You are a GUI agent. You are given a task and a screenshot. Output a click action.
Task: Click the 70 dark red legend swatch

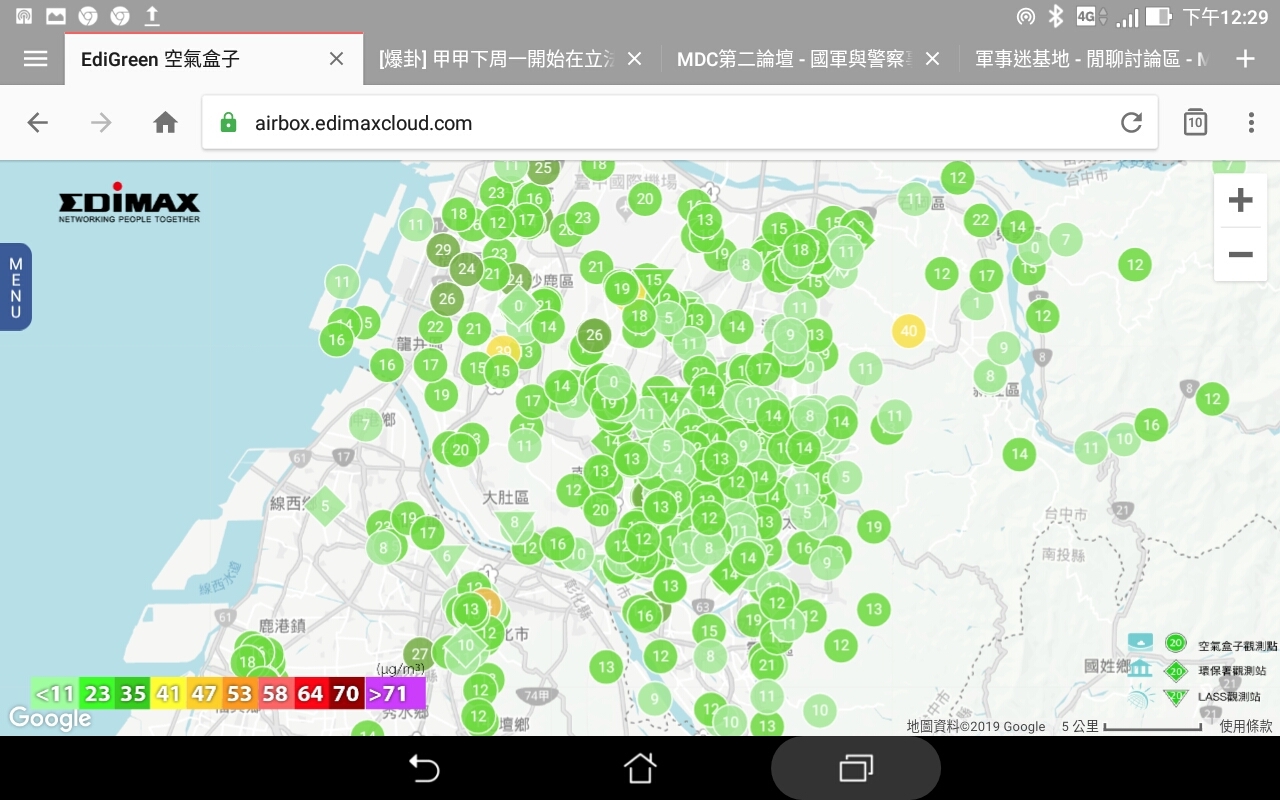click(x=348, y=694)
